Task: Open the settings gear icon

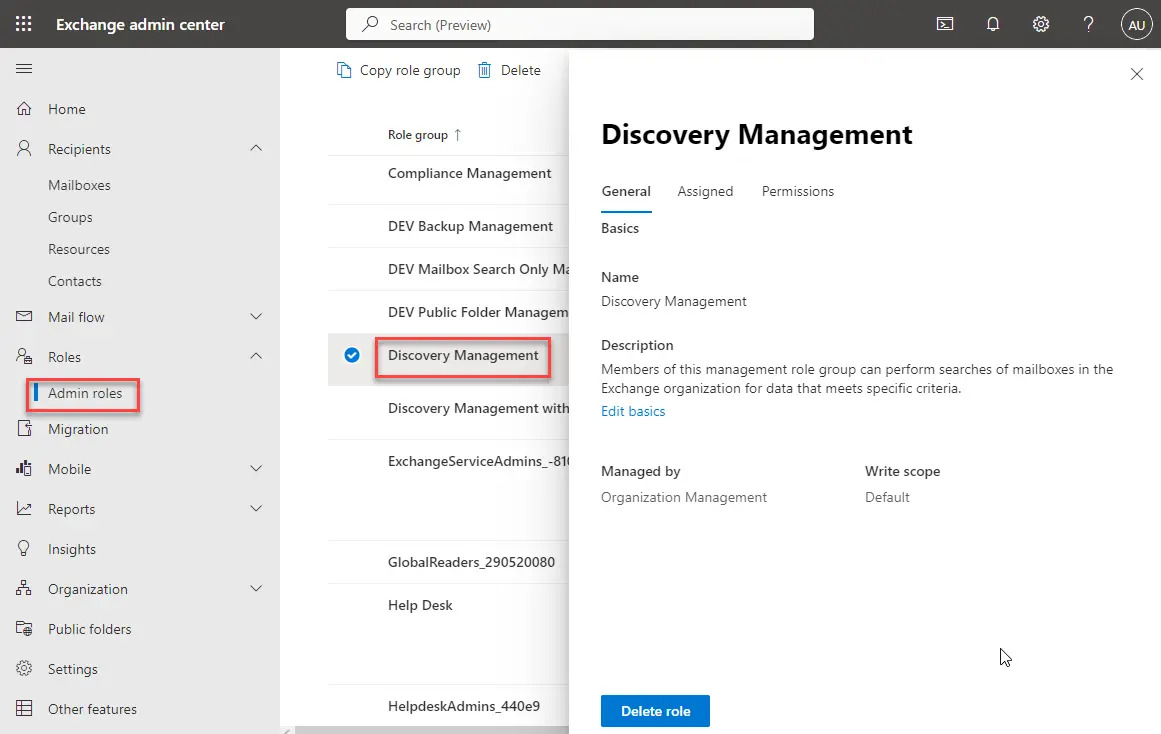Action: pos(1040,23)
